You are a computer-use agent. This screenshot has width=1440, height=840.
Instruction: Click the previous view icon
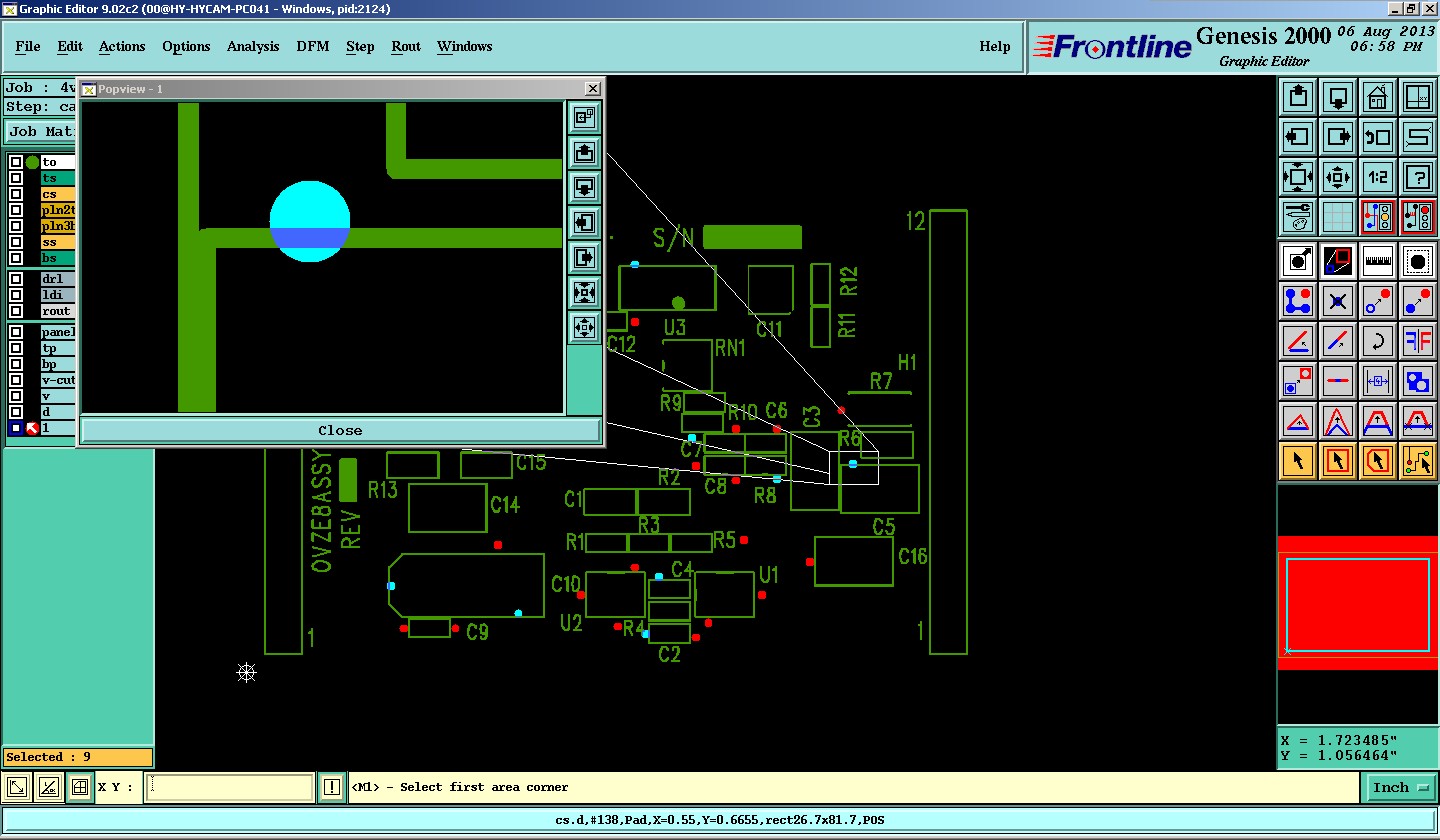click(1378, 137)
